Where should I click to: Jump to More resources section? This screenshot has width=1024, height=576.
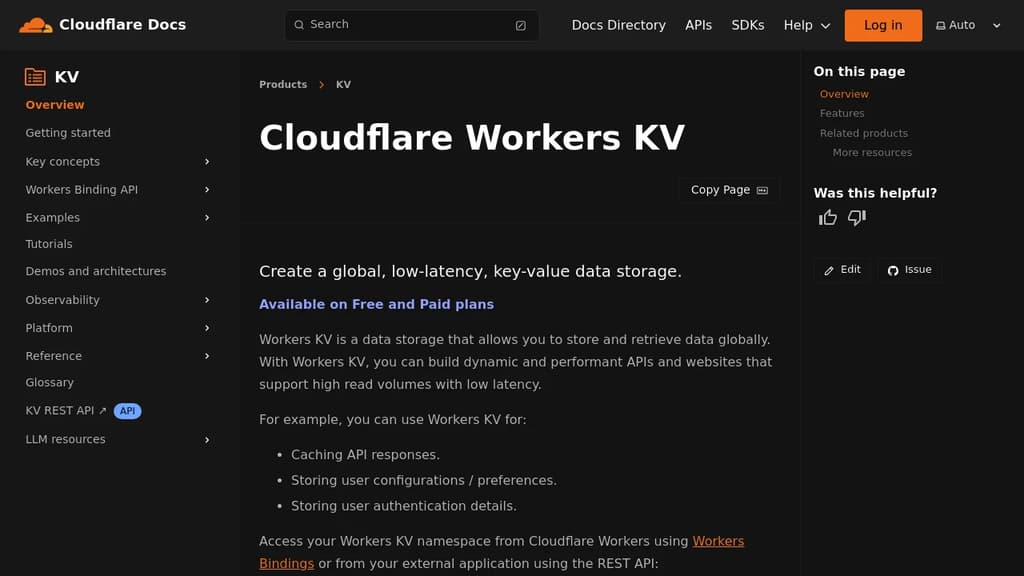tap(872, 152)
